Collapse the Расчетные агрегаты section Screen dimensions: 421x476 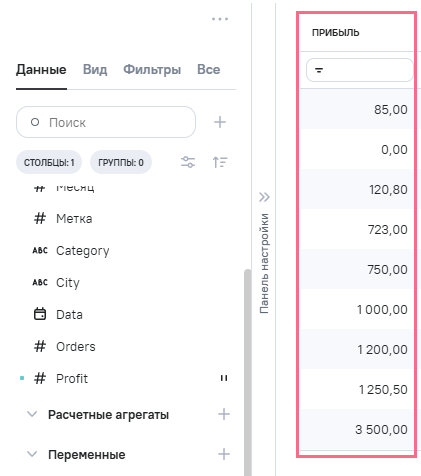[32, 414]
